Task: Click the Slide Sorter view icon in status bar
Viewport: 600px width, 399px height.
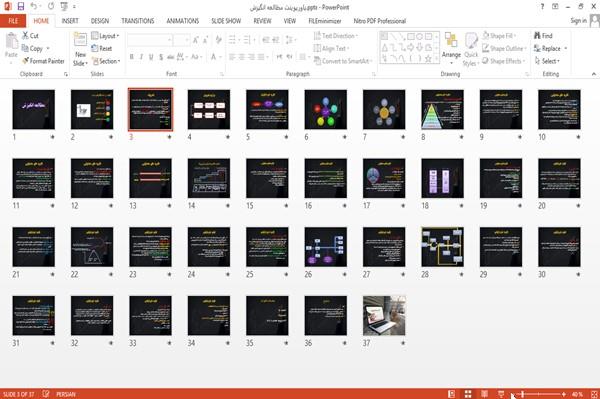Action: [468, 394]
